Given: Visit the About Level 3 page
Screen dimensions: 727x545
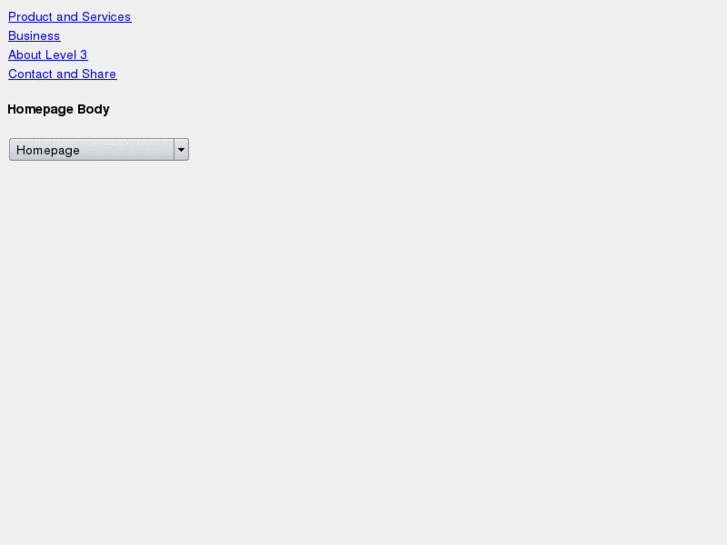Looking at the screenshot, I should [48, 55].
